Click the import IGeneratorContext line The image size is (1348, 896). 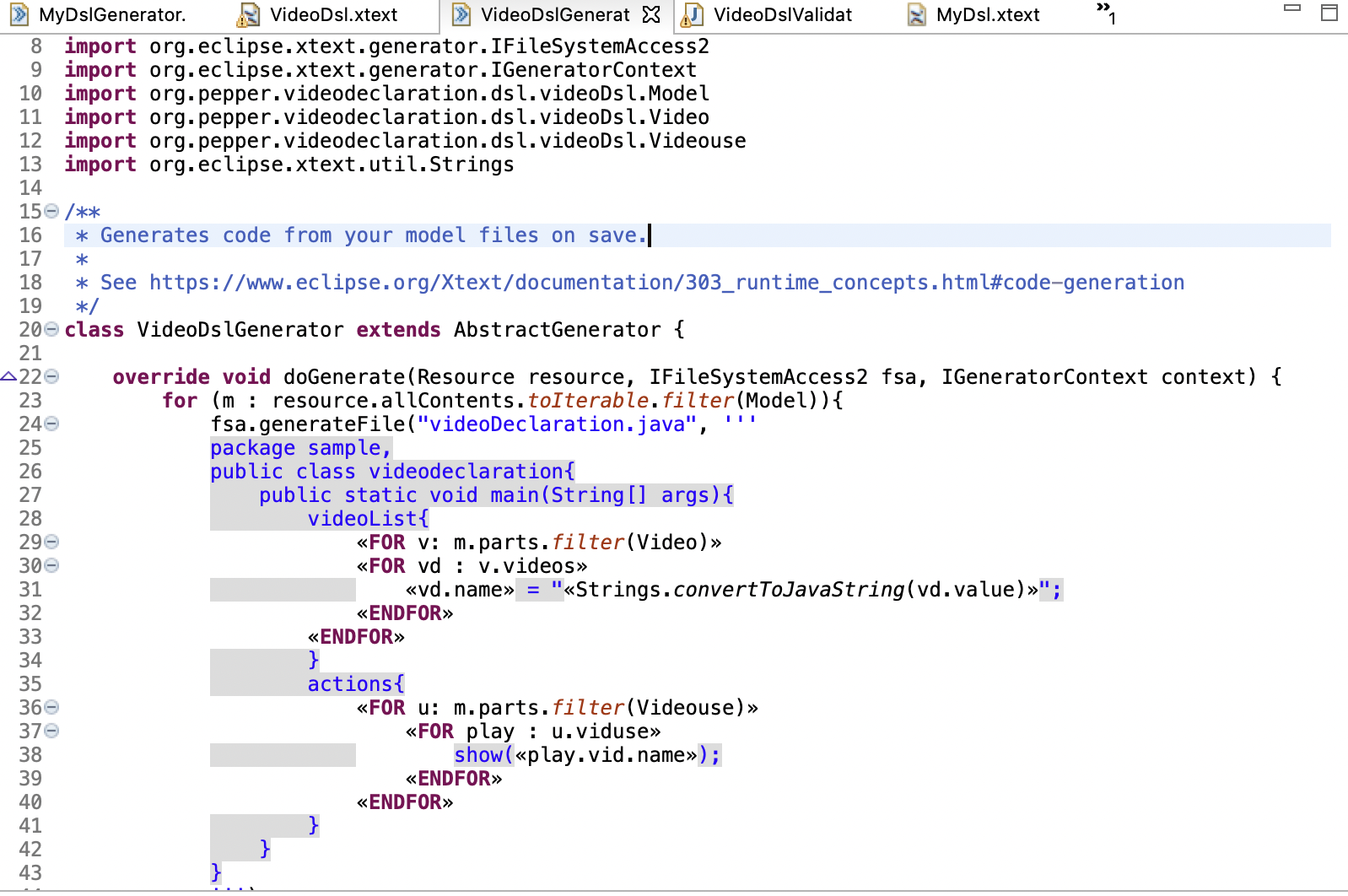tap(381, 70)
